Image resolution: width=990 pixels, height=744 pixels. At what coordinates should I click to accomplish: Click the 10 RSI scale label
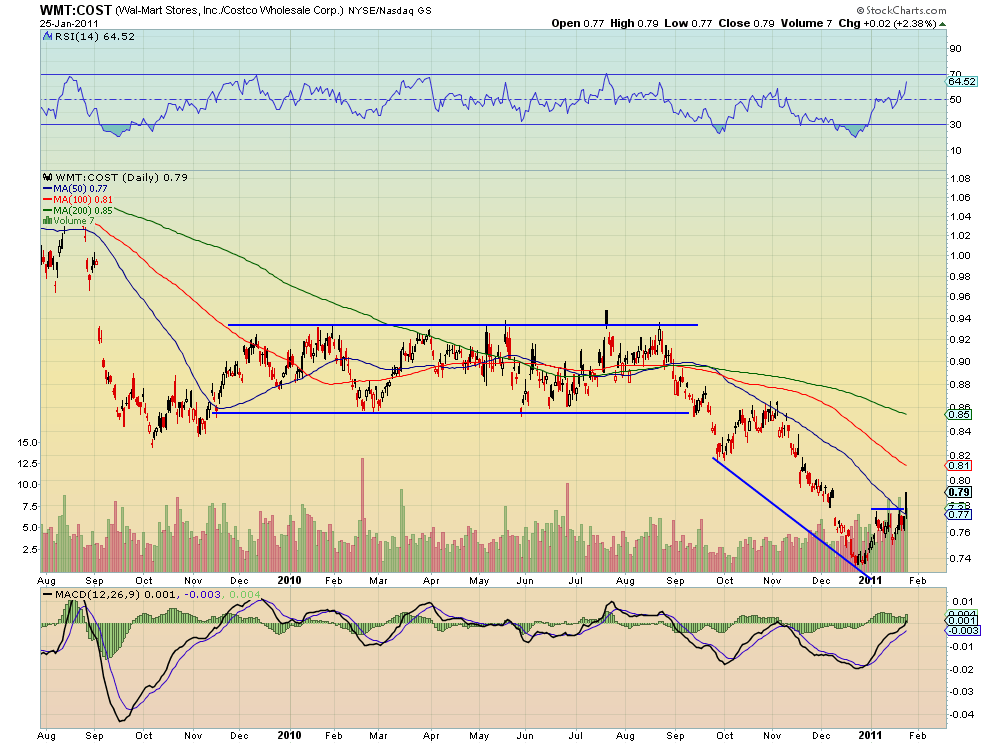[955, 150]
